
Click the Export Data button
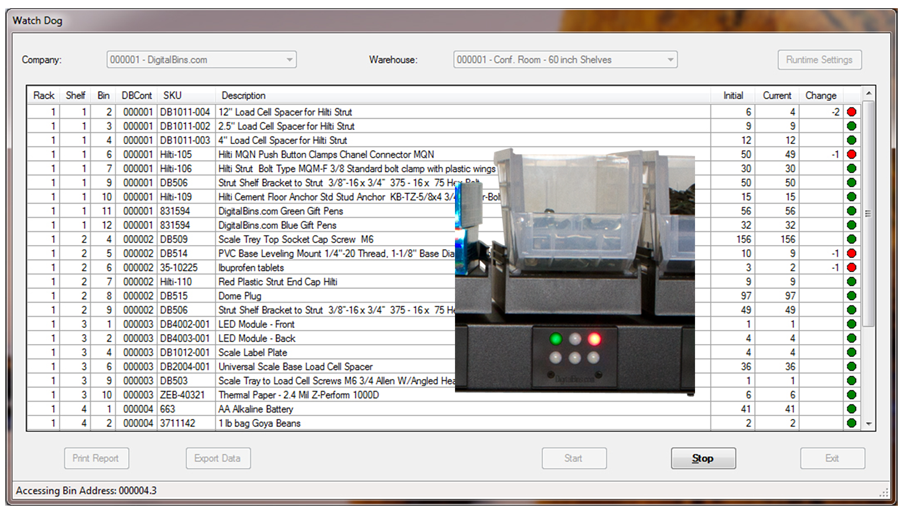[218, 458]
